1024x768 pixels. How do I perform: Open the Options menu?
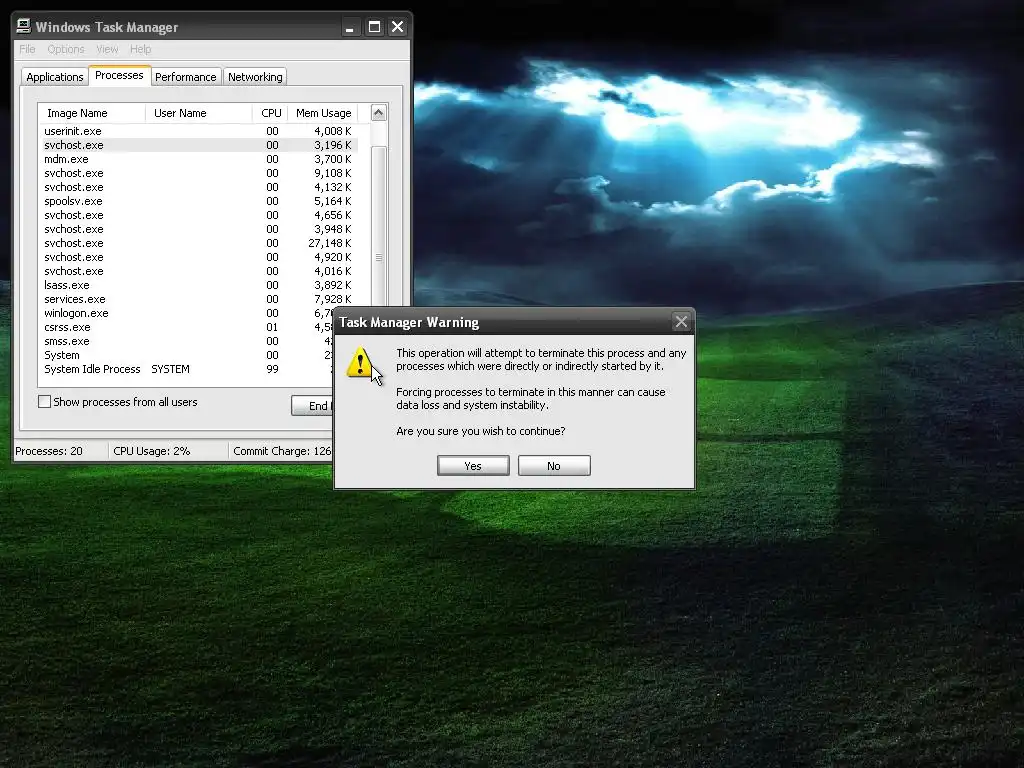click(x=65, y=49)
